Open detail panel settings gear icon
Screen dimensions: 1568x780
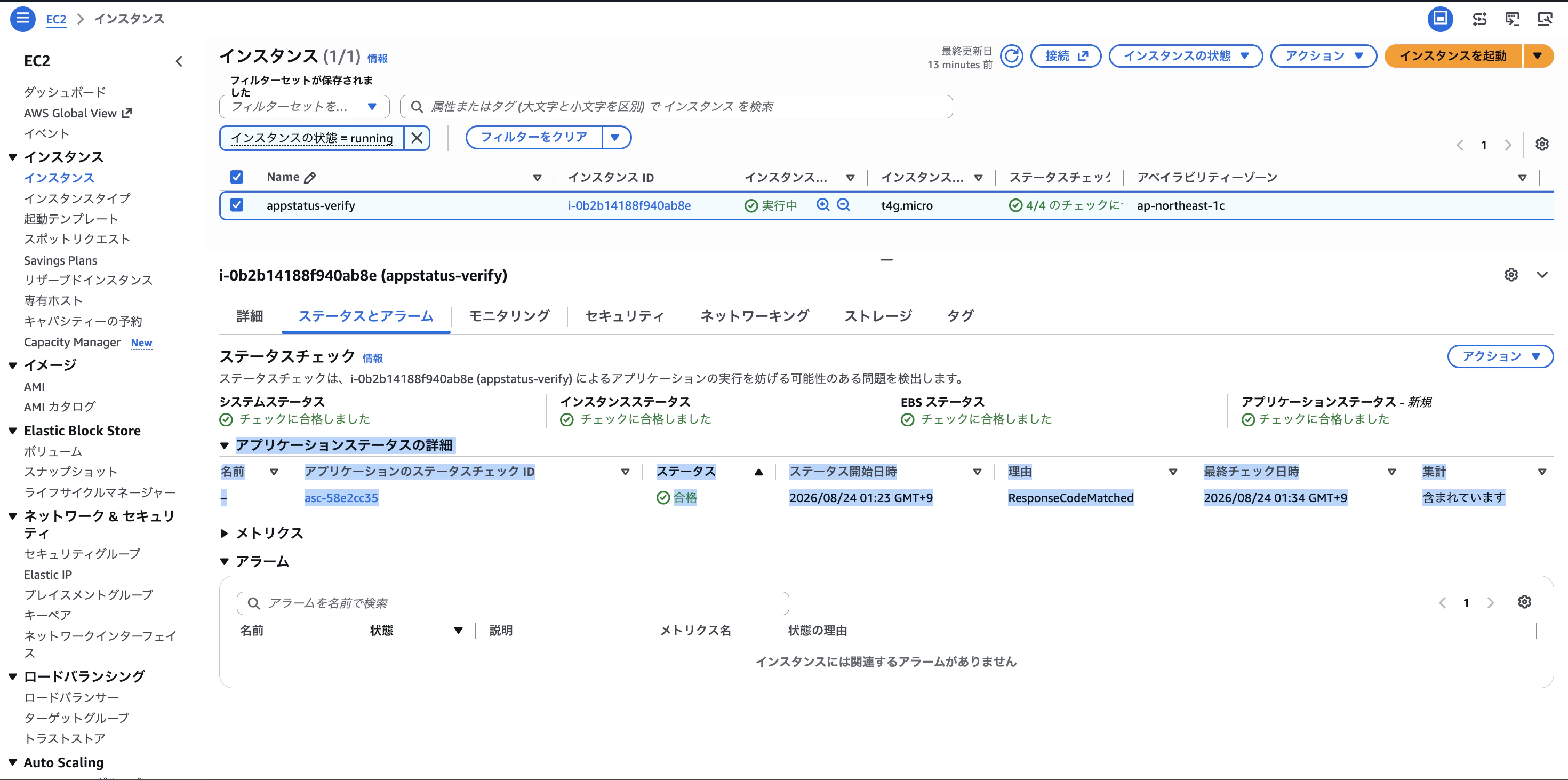click(x=1511, y=275)
